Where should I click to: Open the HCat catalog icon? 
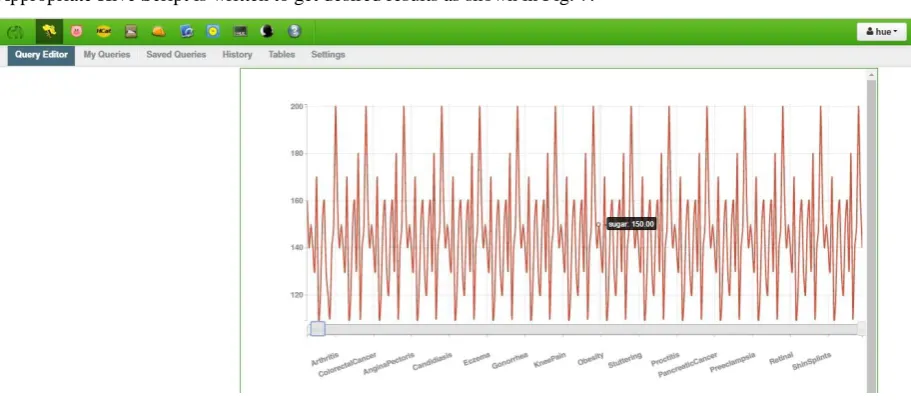104,31
